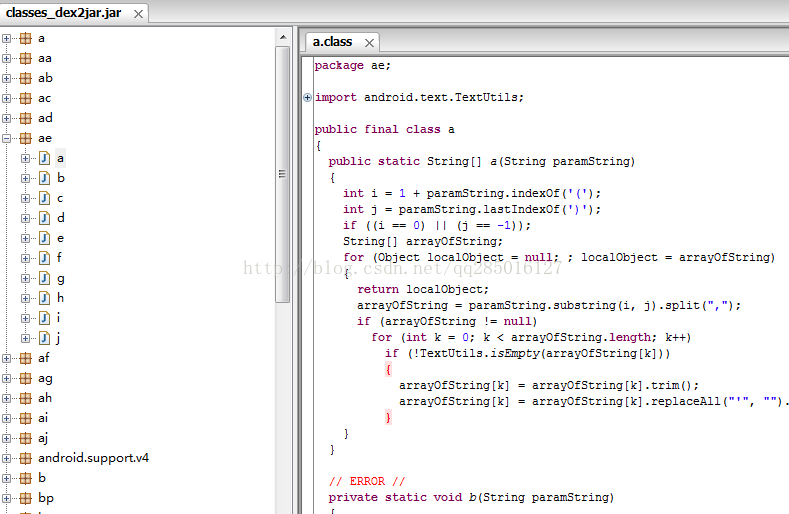Click the class file icon for 'a' under ae
This screenshot has width=789, height=514.
(x=44, y=158)
